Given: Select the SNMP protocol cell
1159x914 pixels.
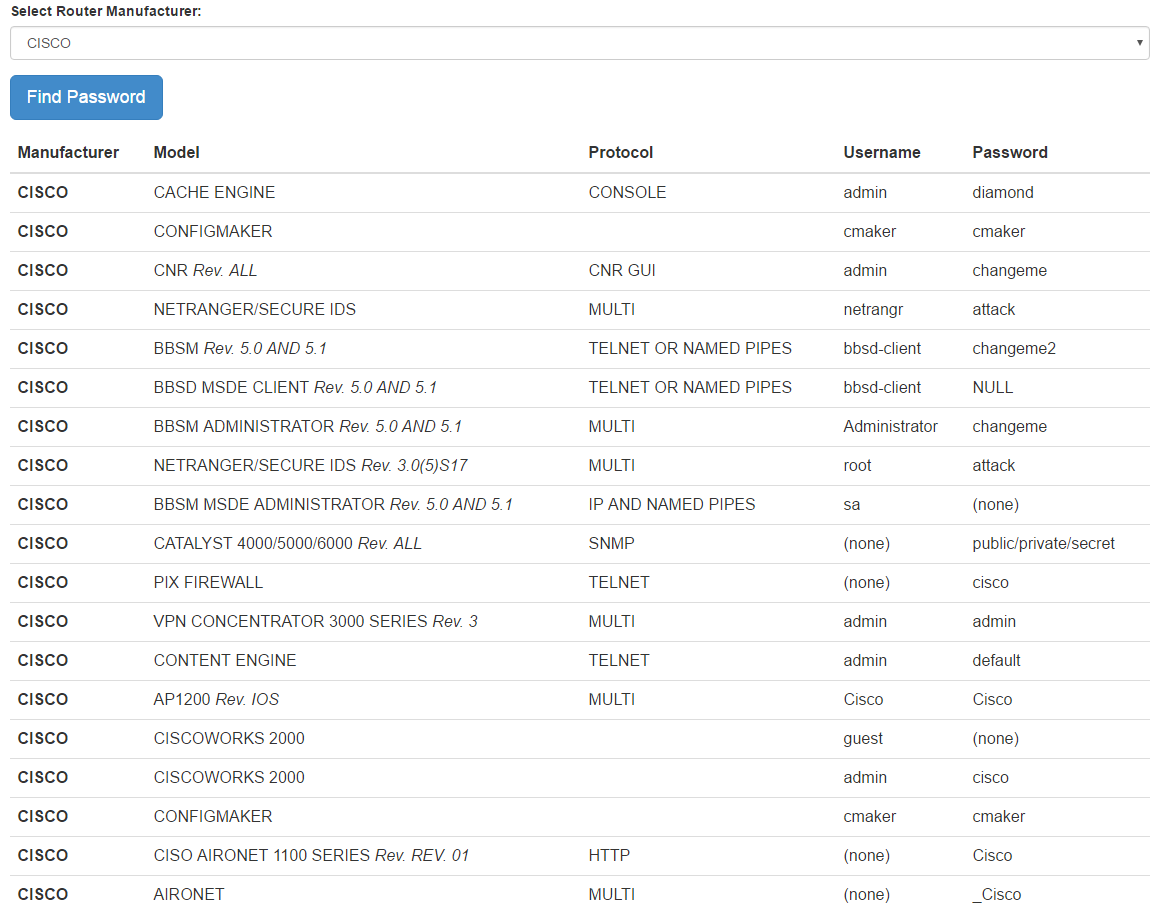Looking at the screenshot, I should click(611, 544).
